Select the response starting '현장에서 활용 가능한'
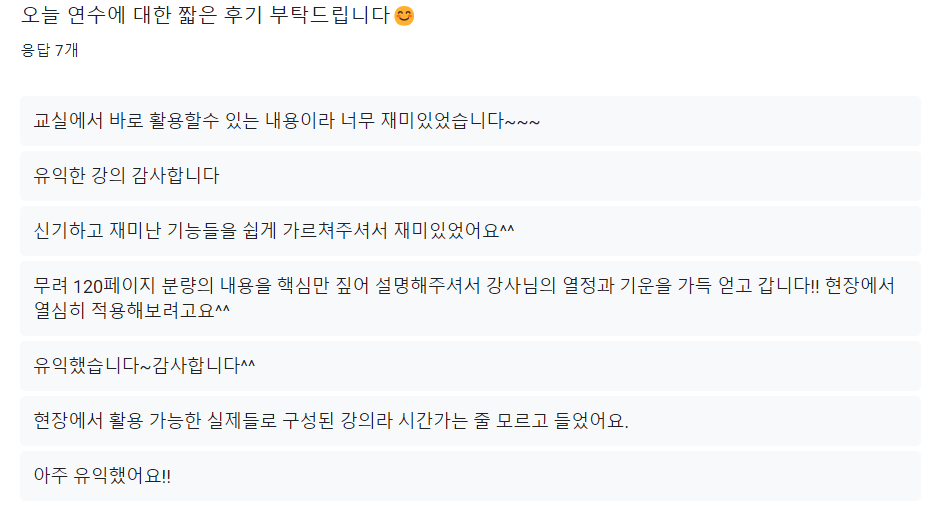Image resolution: width=931 pixels, height=509 pixels. click(x=469, y=421)
